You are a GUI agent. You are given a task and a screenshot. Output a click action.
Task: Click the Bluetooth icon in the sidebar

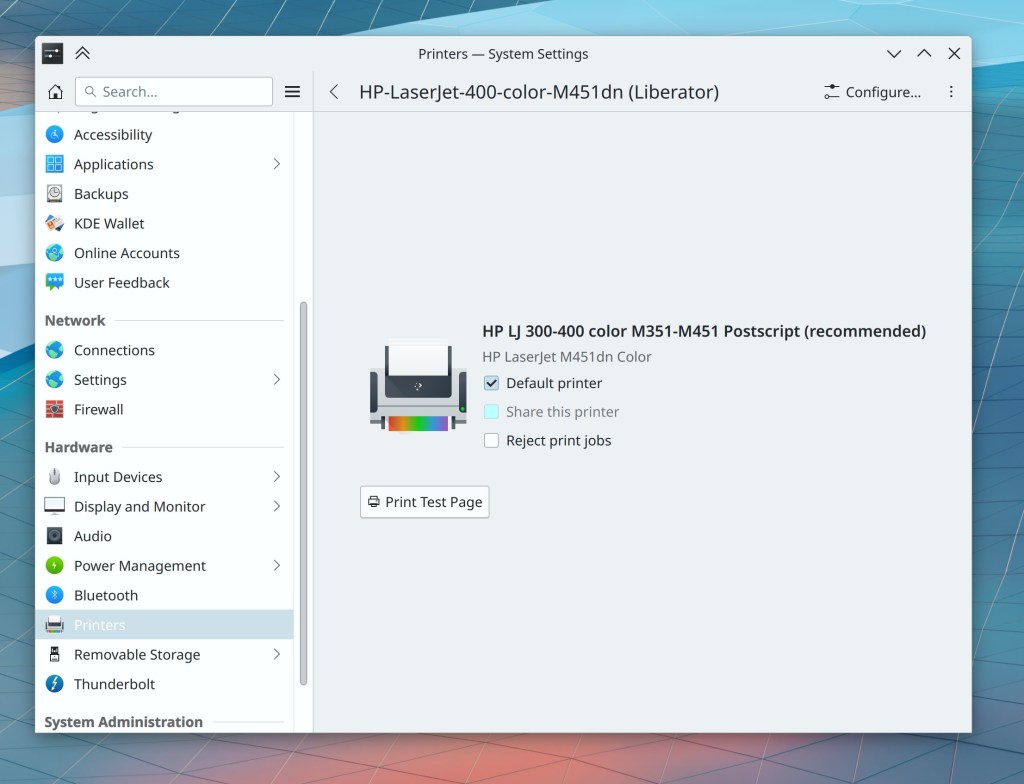55,596
